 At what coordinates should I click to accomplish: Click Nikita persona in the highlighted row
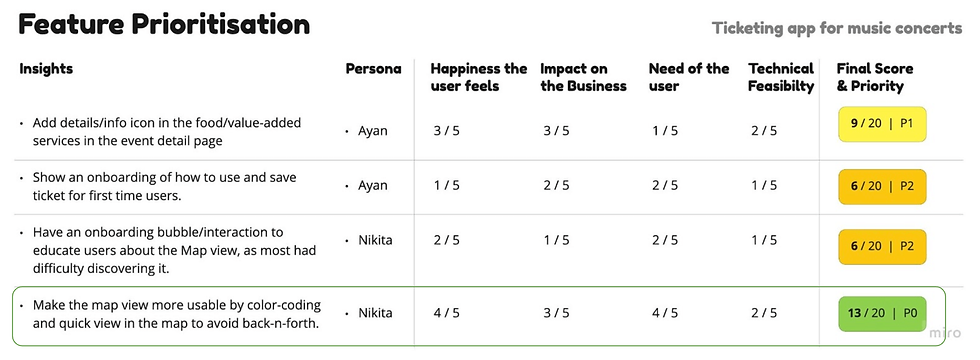375,312
